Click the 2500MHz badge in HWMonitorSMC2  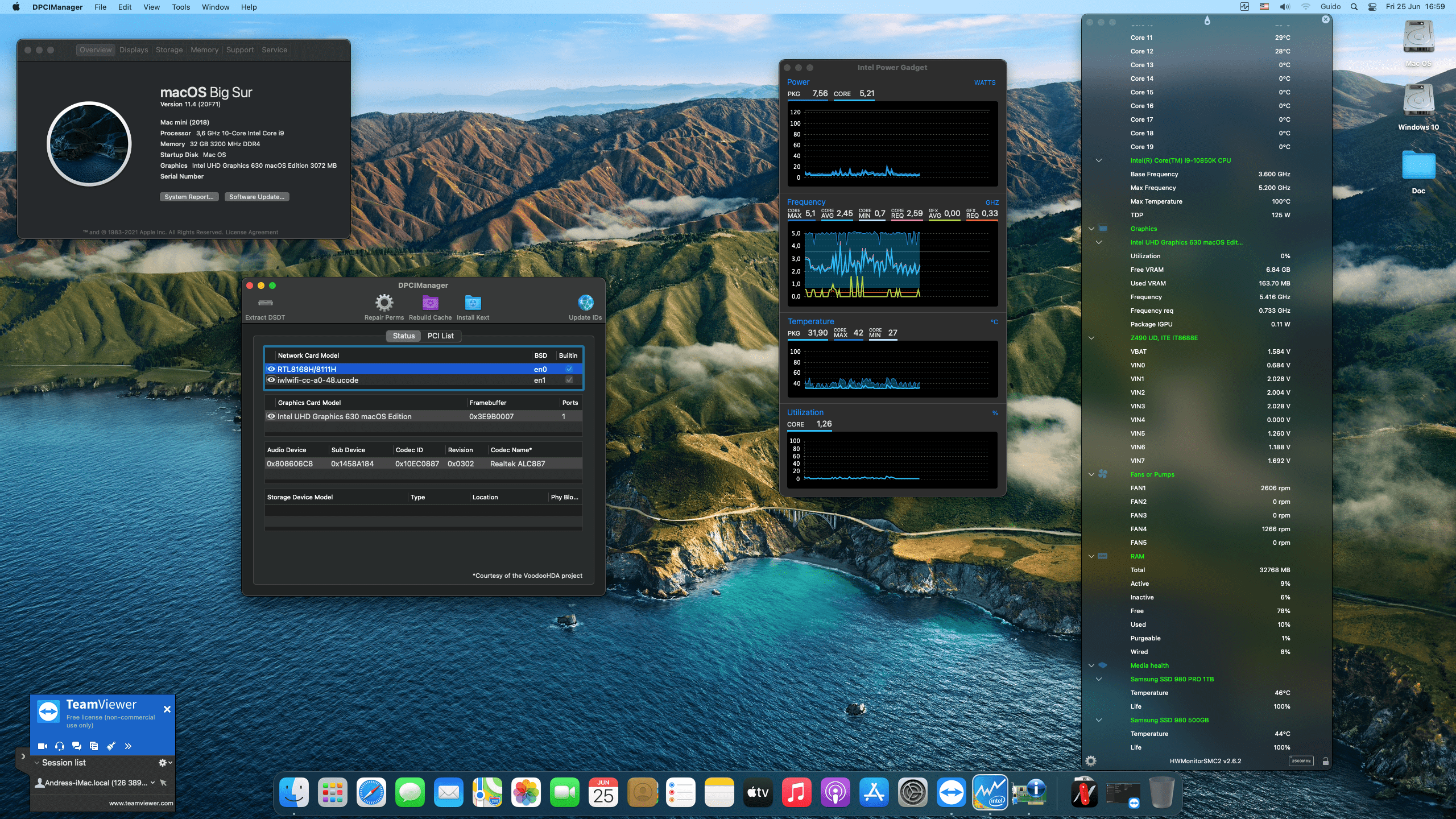(x=1301, y=761)
